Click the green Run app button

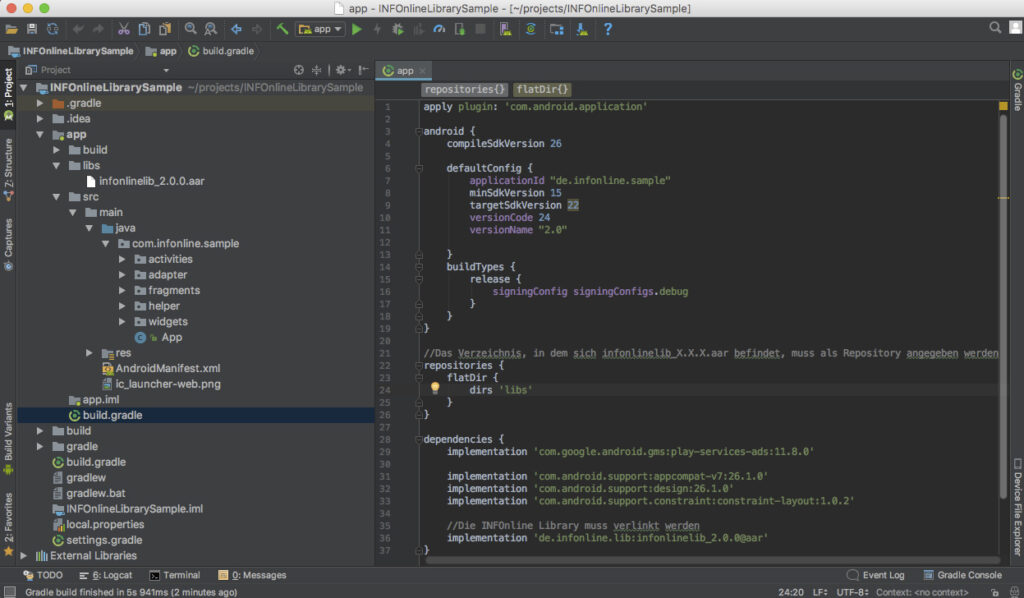click(x=357, y=29)
